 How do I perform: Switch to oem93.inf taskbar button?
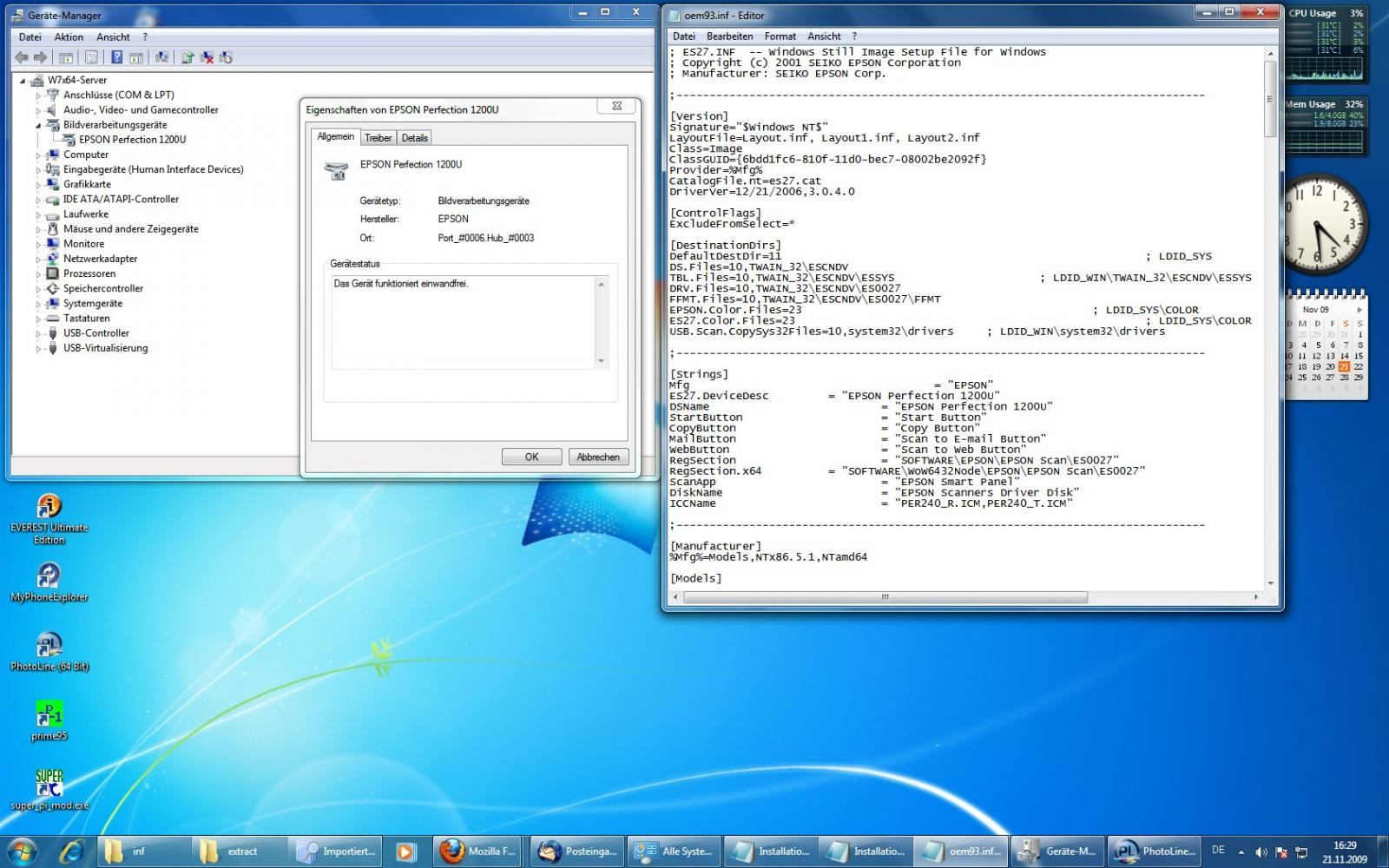point(962,852)
